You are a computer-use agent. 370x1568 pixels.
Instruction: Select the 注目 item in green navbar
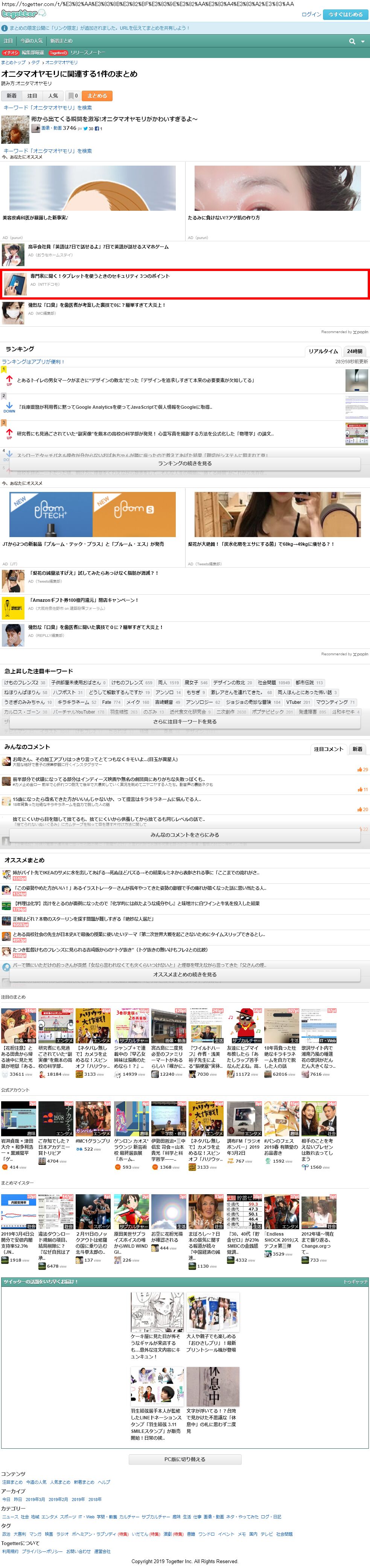8,41
